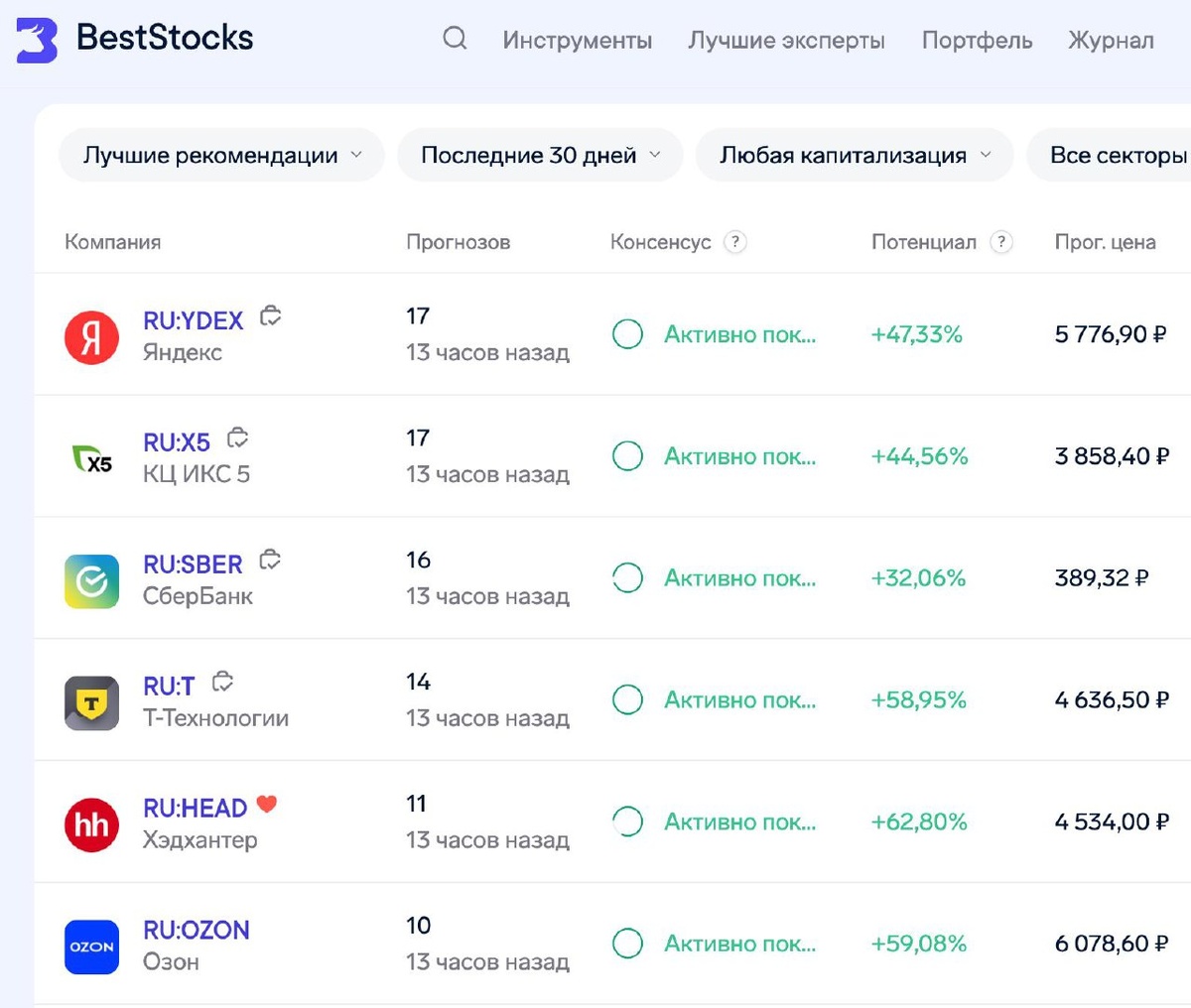Viewport: 1191px width, 1008px height.
Task: Toggle the portfolio badge next to RU:SBER
Action: tap(269, 561)
